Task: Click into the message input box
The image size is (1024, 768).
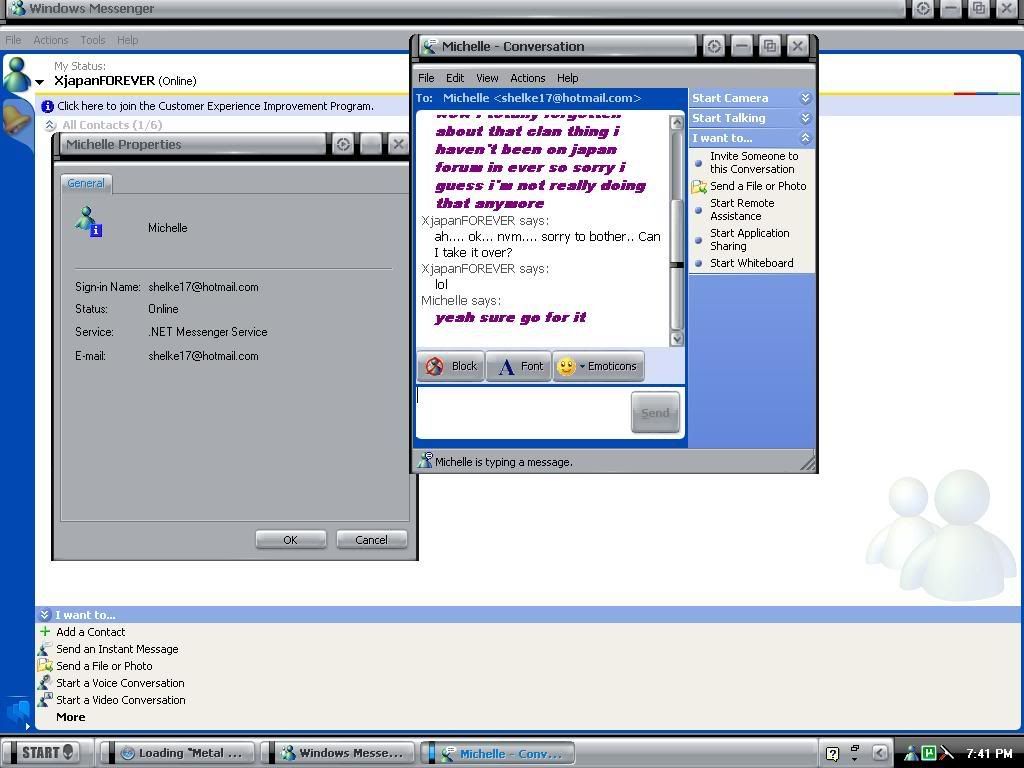Action: point(524,412)
